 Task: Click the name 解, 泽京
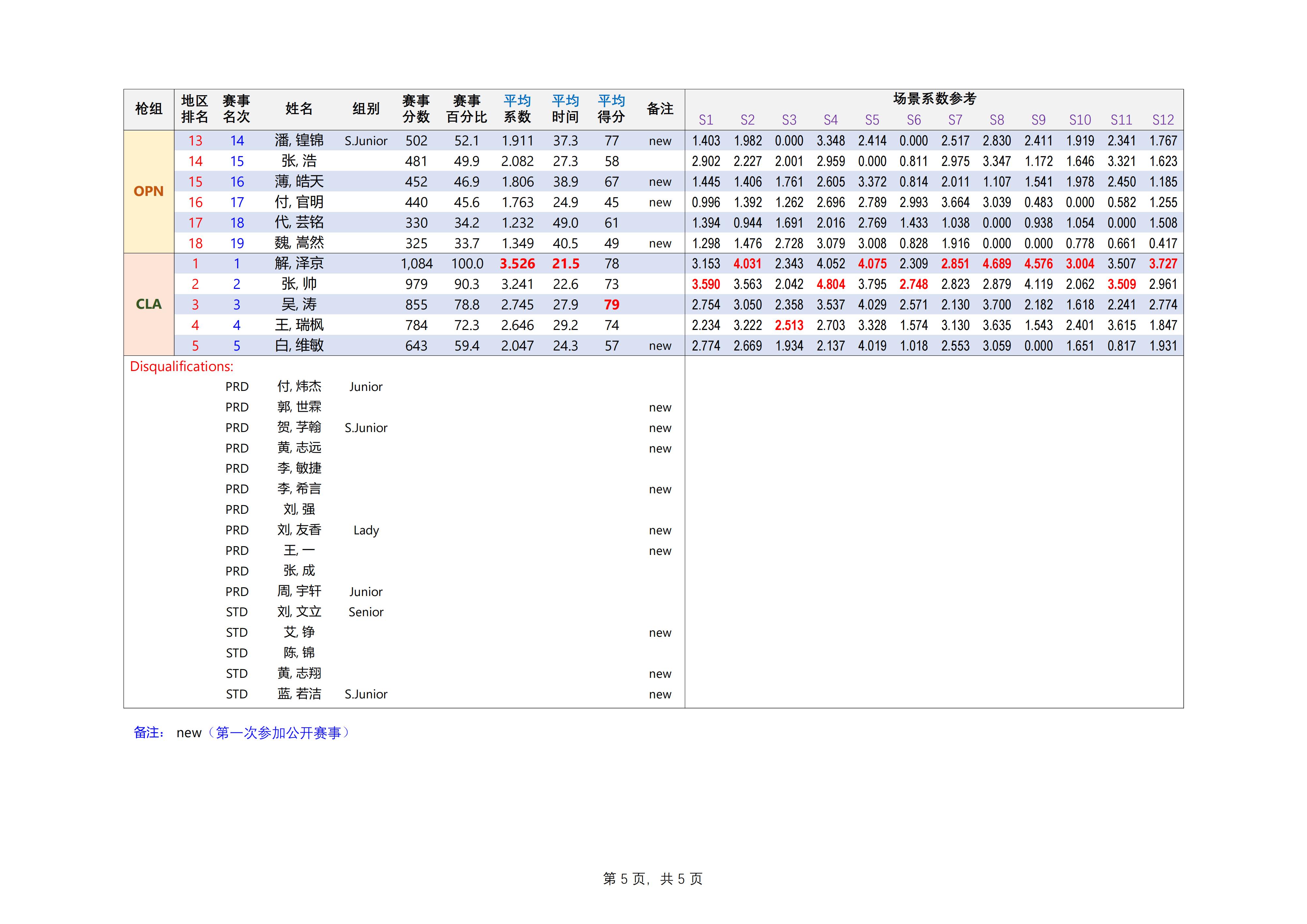click(299, 263)
